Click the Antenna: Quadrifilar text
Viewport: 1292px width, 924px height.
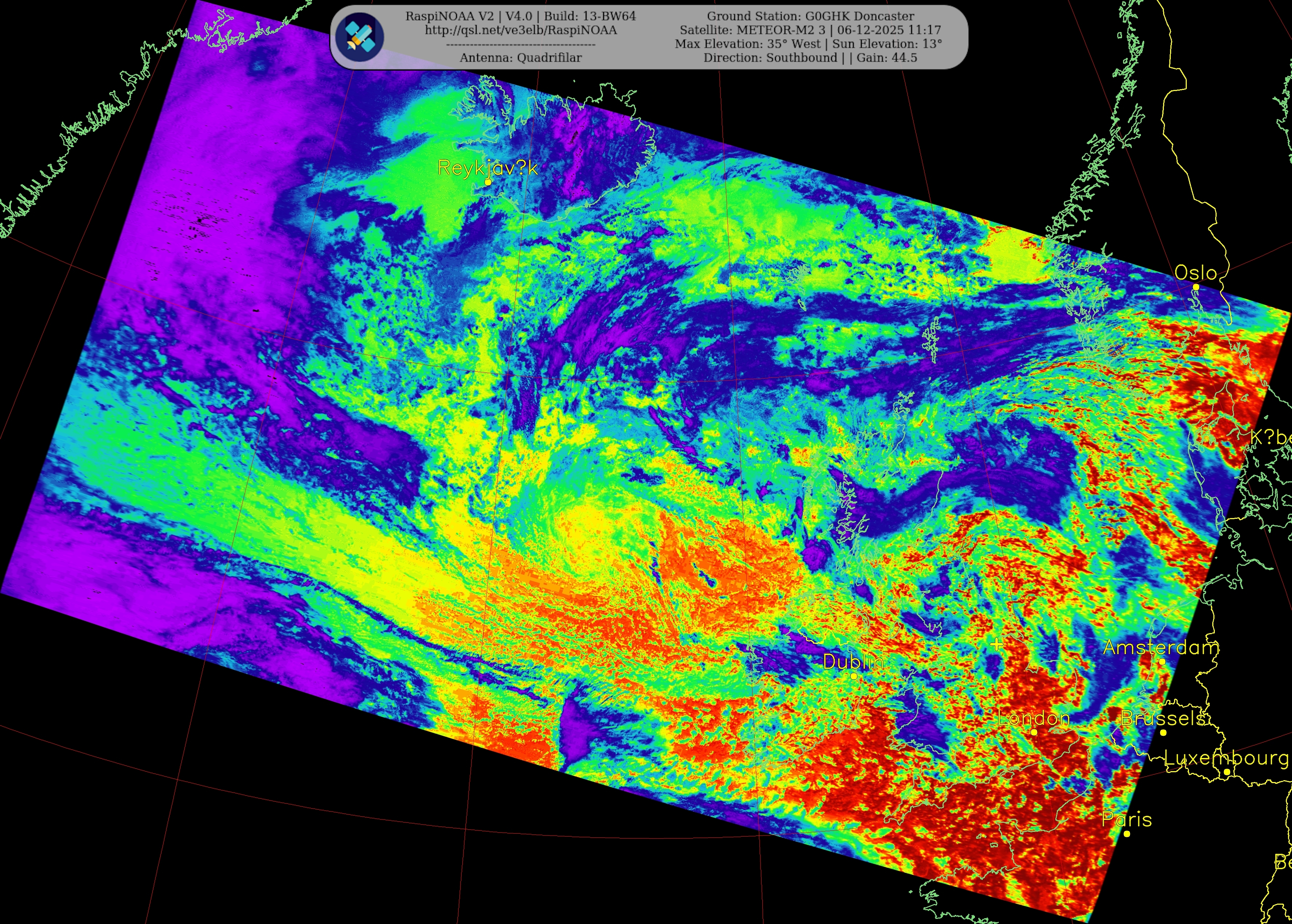pos(521,58)
